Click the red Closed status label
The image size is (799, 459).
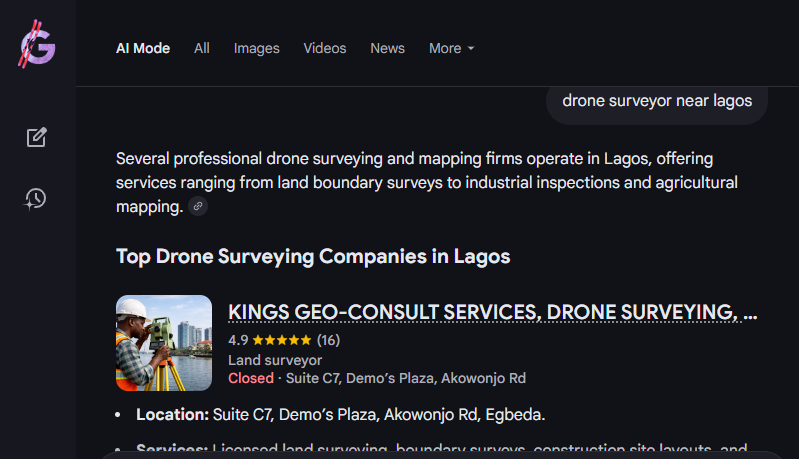pos(251,378)
